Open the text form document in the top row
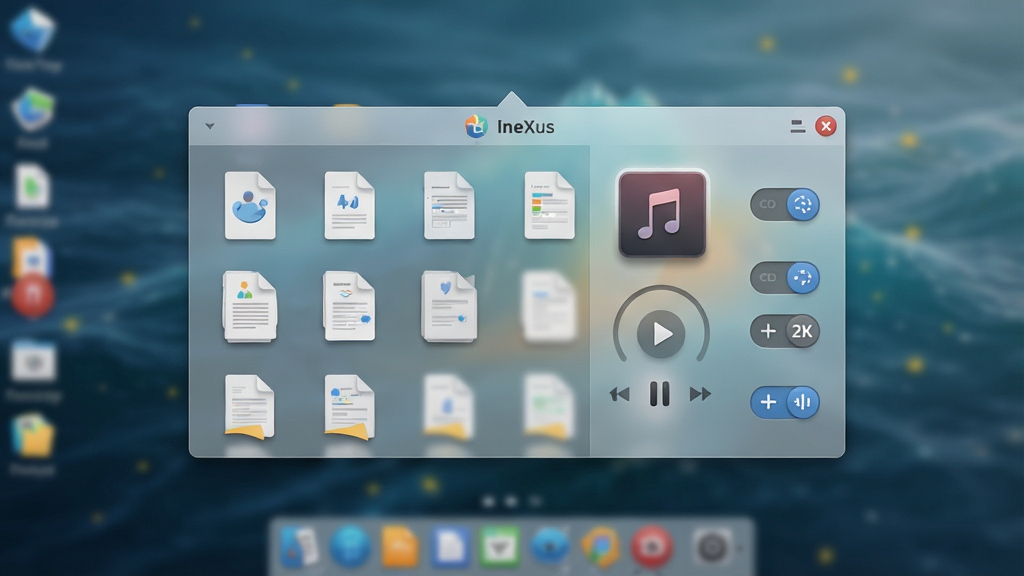Viewport: 1024px width, 576px height. [x=449, y=206]
